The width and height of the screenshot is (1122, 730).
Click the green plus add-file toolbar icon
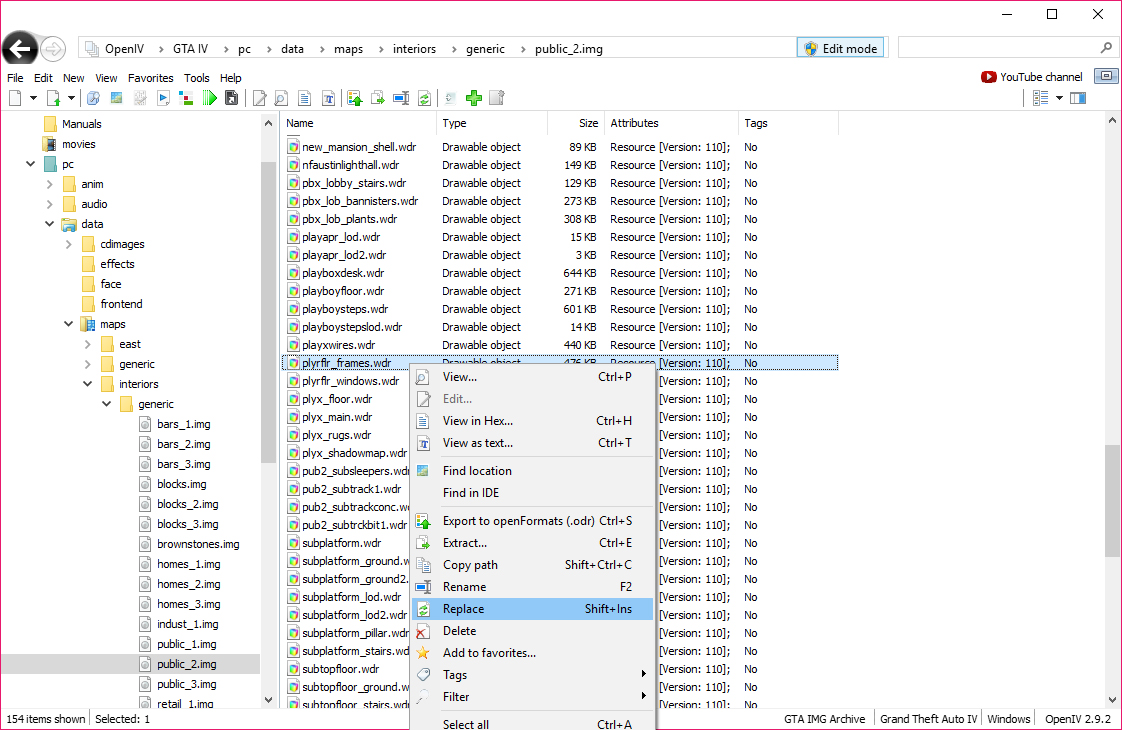click(x=474, y=98)
